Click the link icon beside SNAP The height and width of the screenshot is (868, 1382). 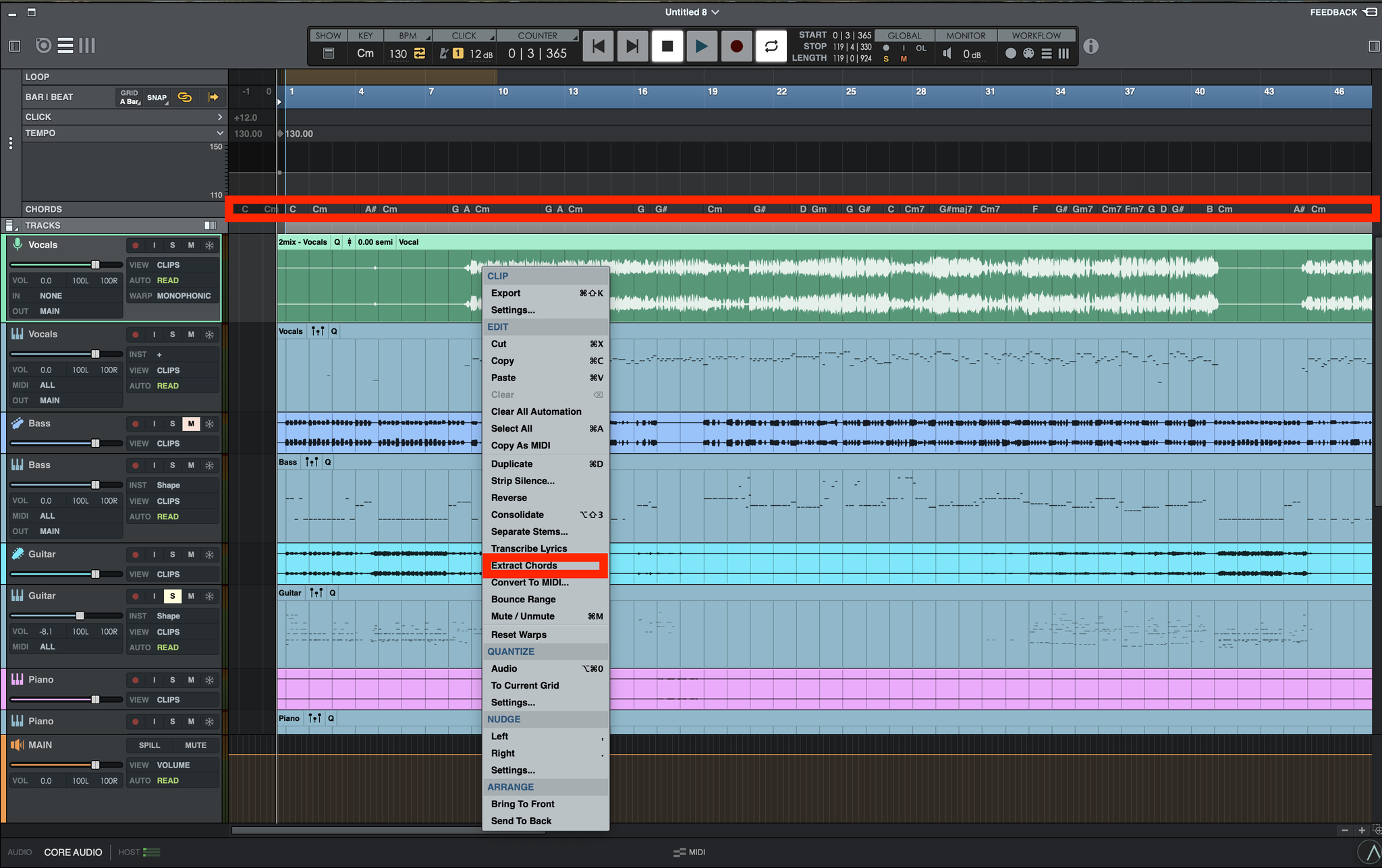(184, 97)
